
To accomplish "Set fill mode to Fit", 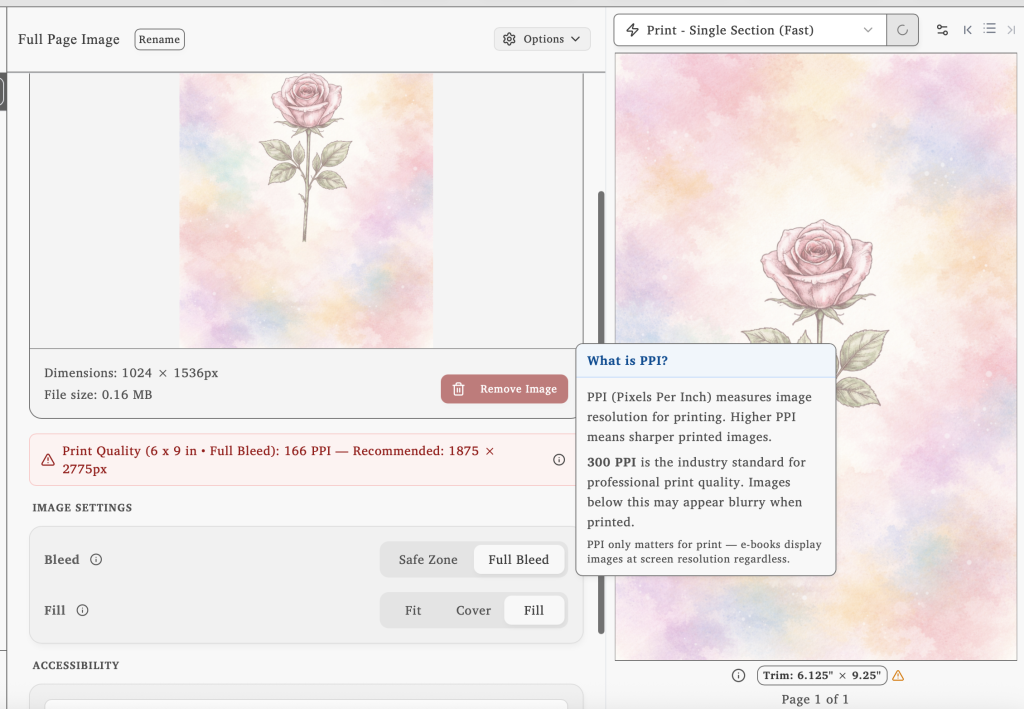I will 413,610.
